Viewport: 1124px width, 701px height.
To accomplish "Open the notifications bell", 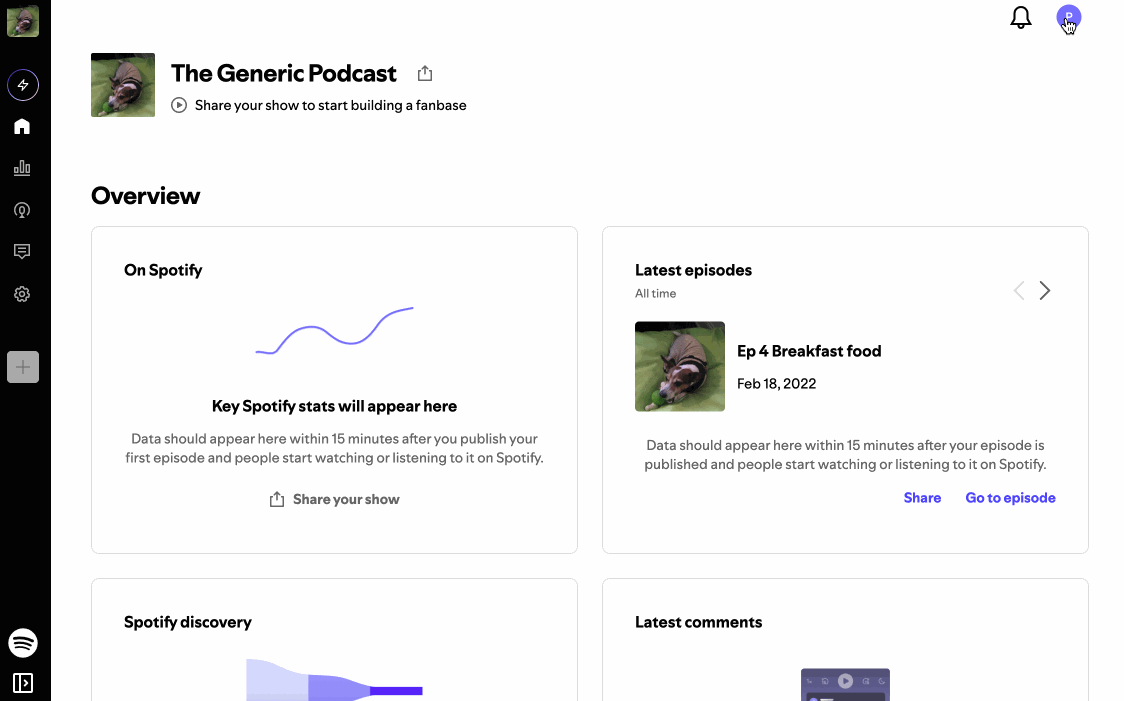I will (x=1021, y=18).
